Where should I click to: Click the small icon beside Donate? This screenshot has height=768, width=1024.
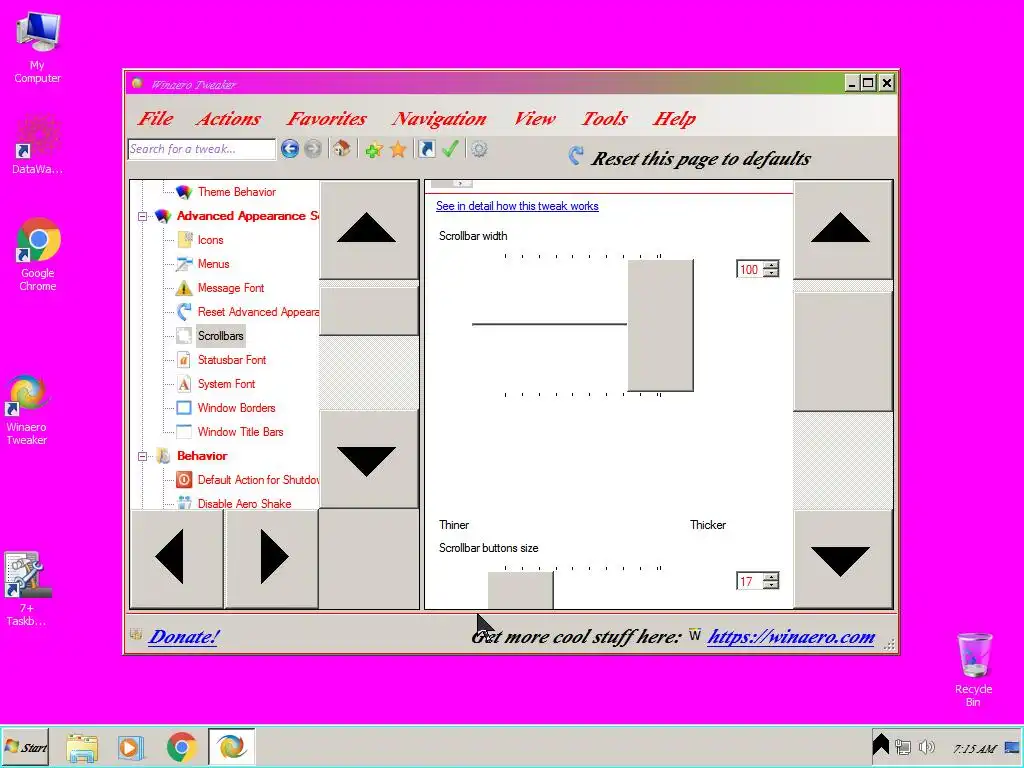tap(136, 634)
